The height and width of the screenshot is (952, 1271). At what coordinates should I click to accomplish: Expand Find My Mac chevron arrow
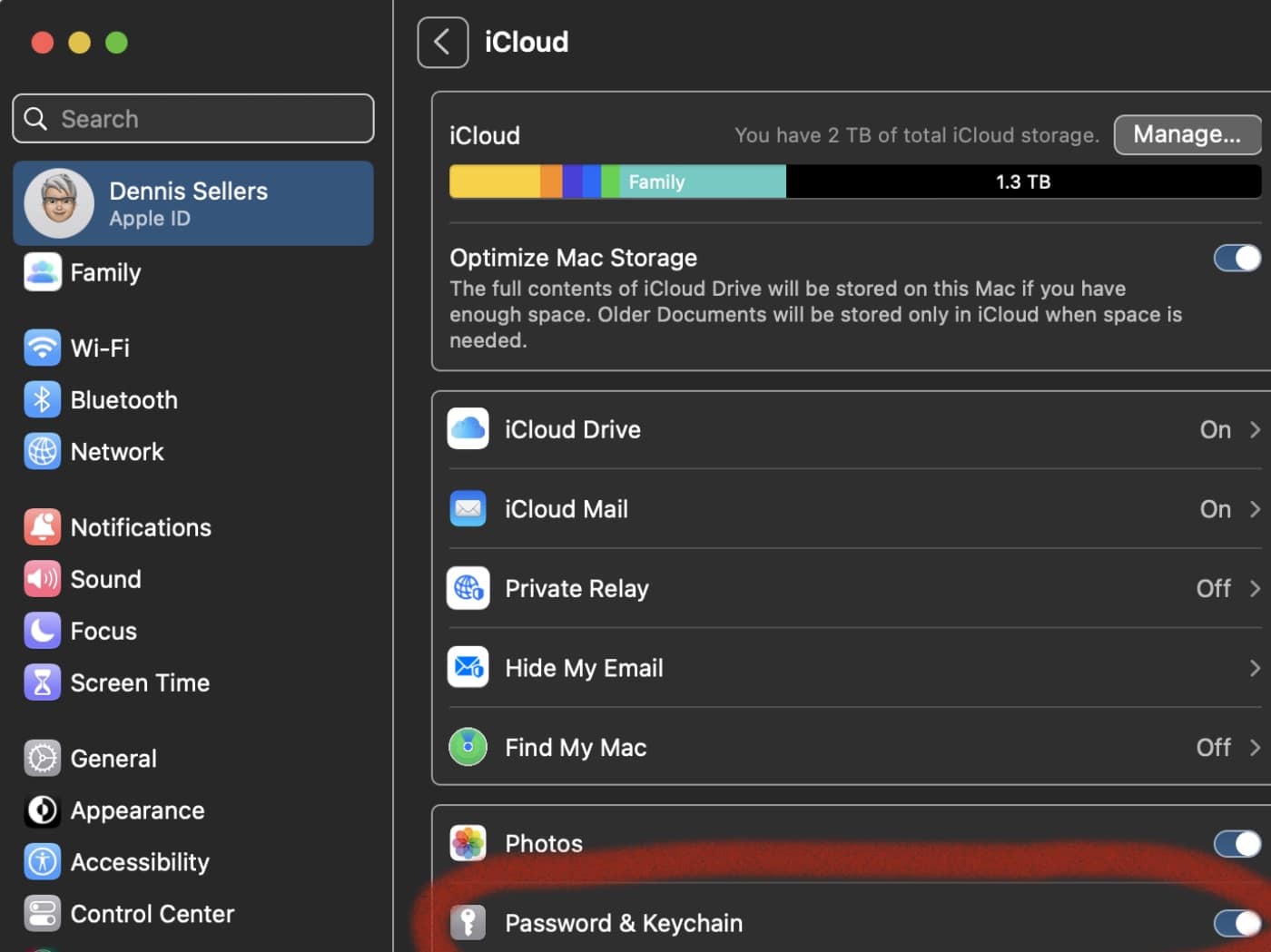(1255, 747)
